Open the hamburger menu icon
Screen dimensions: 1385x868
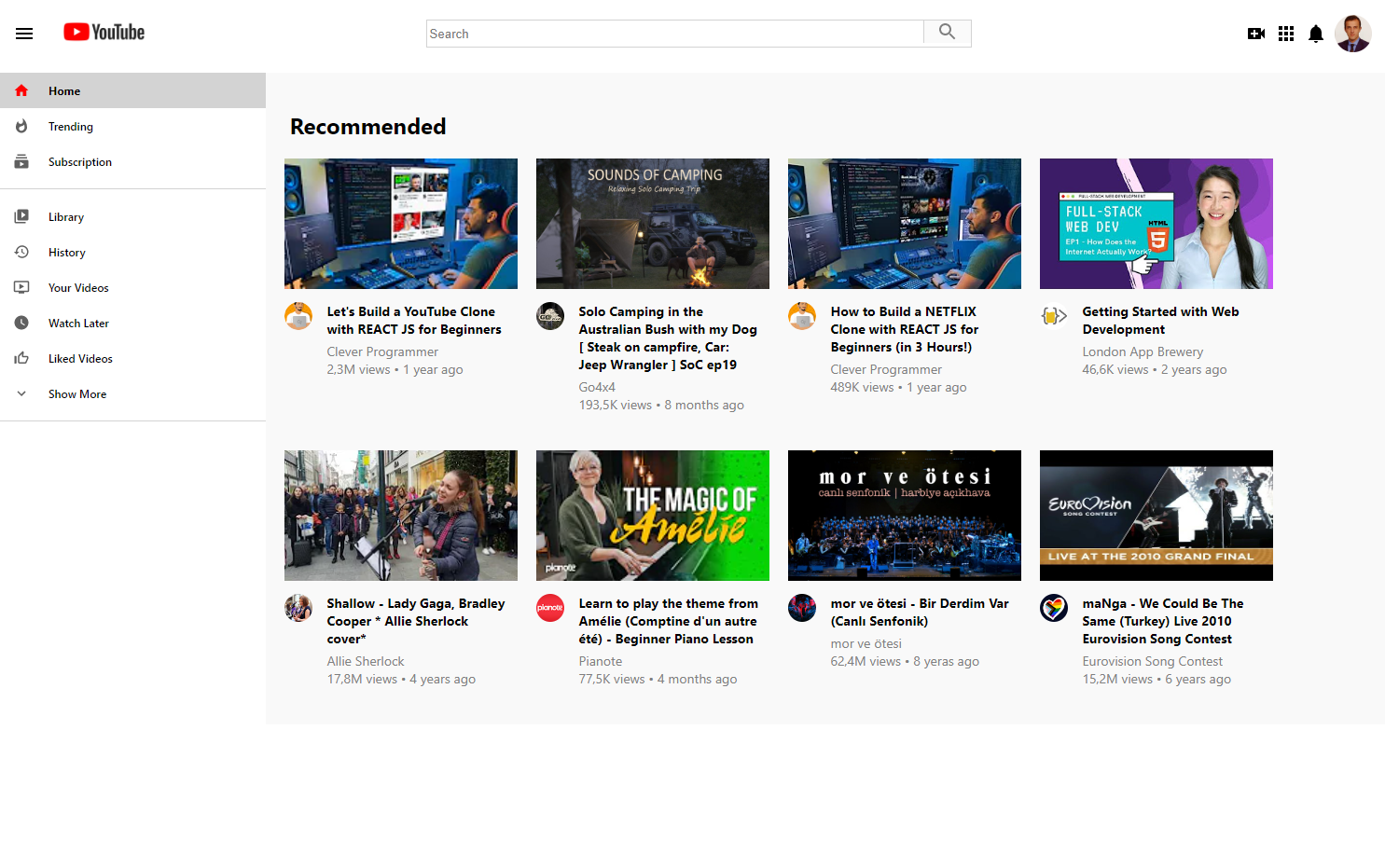pos(24,34)
